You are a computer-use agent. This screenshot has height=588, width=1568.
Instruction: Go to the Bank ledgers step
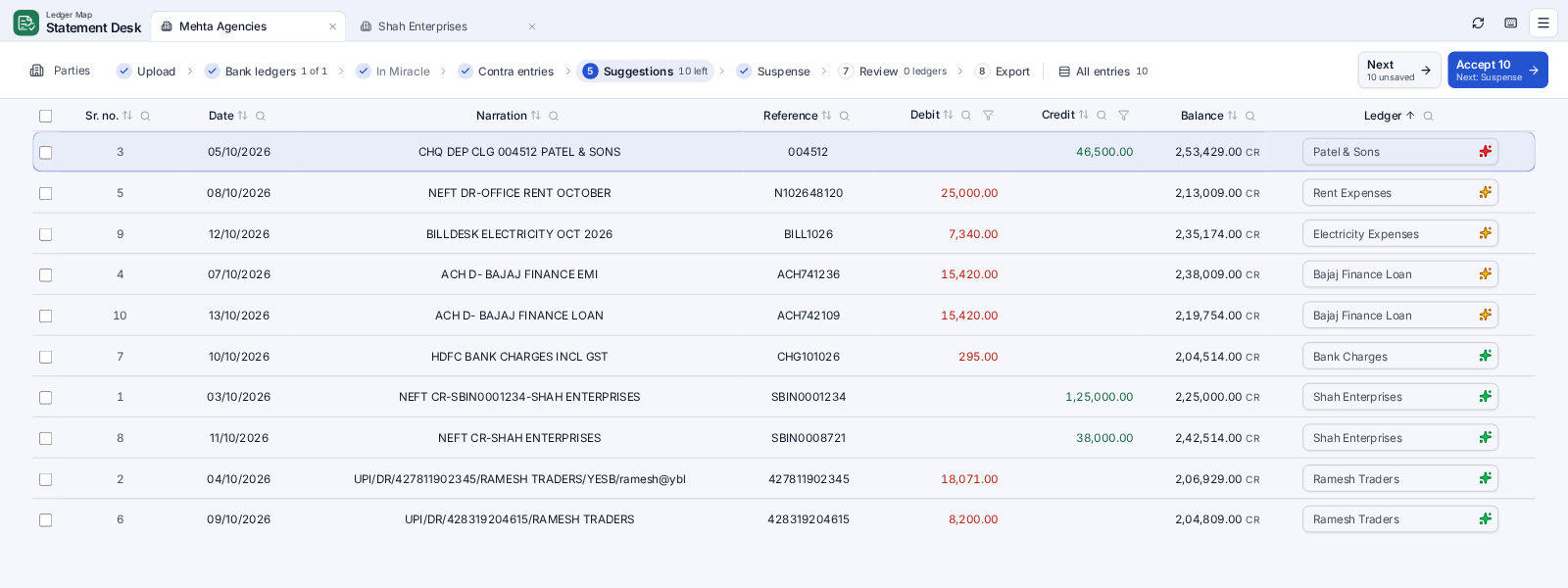[266, 71]
